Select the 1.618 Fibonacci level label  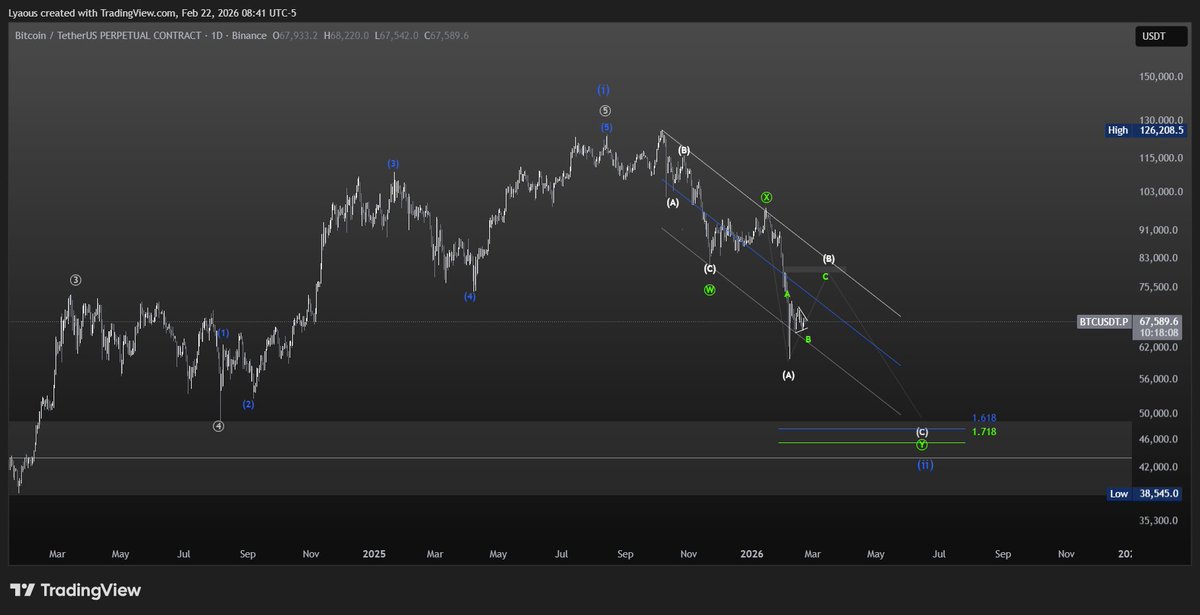(x=984, y=418)
